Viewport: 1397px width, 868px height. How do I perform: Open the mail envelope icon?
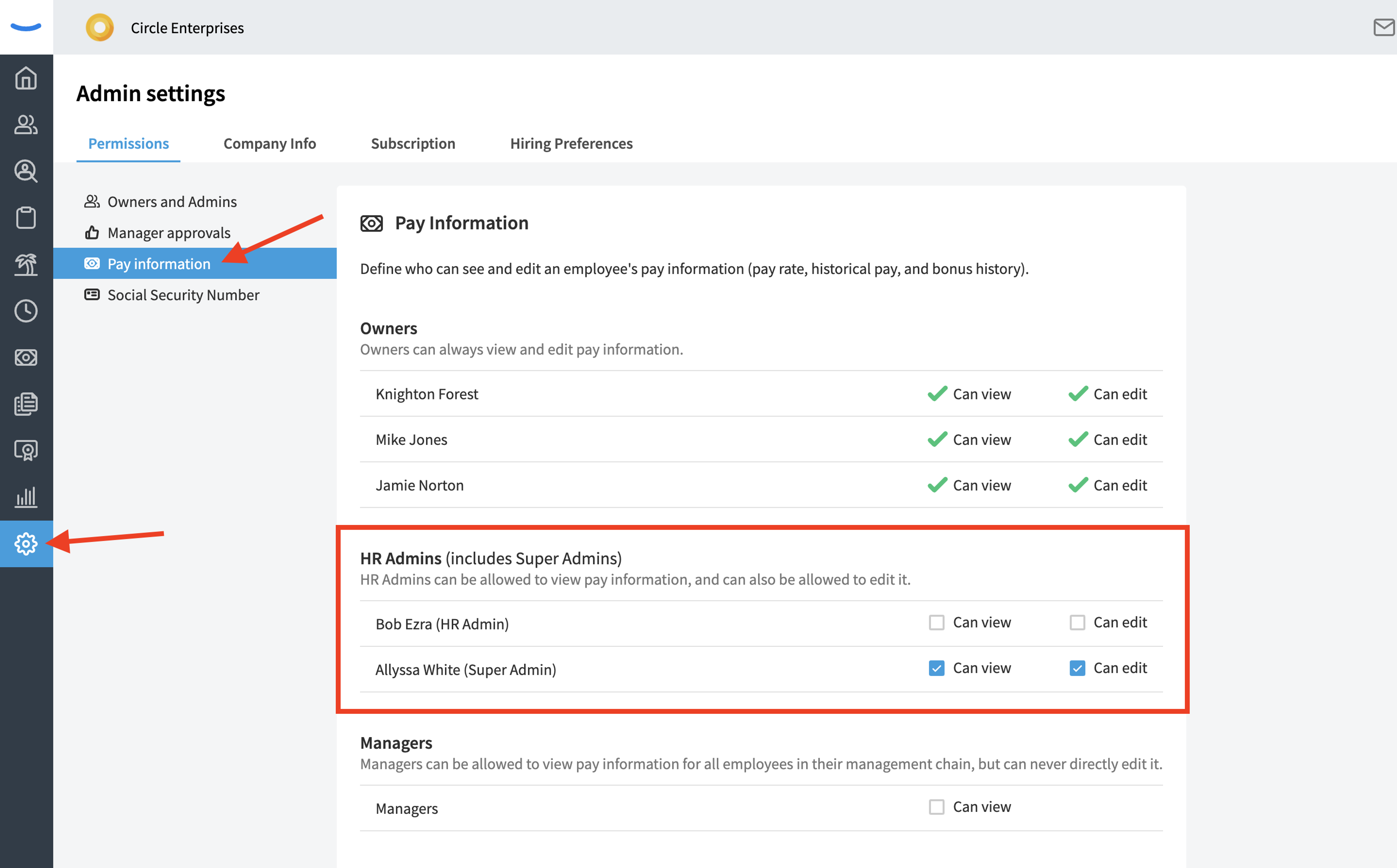pyautogui.click(x=1384, y=27)
